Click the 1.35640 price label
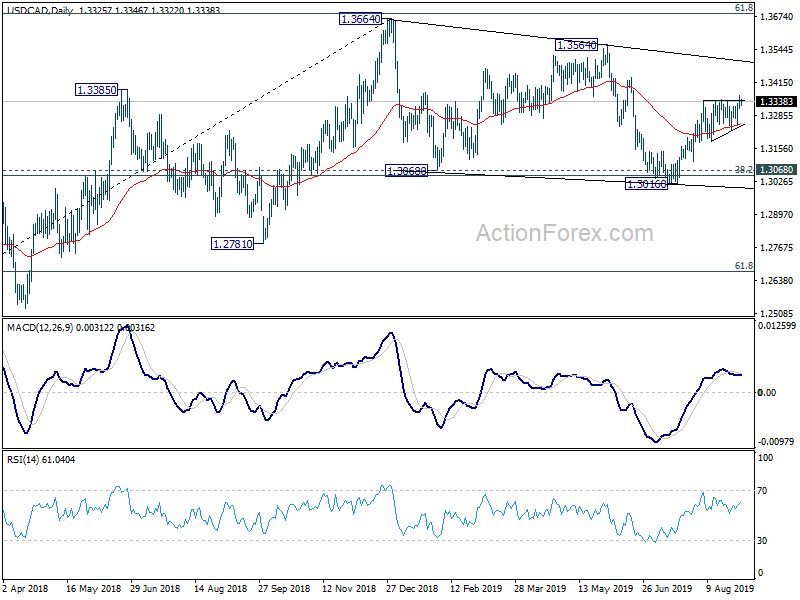The height and width of the screenshot is (600, 800). [576, 45]
